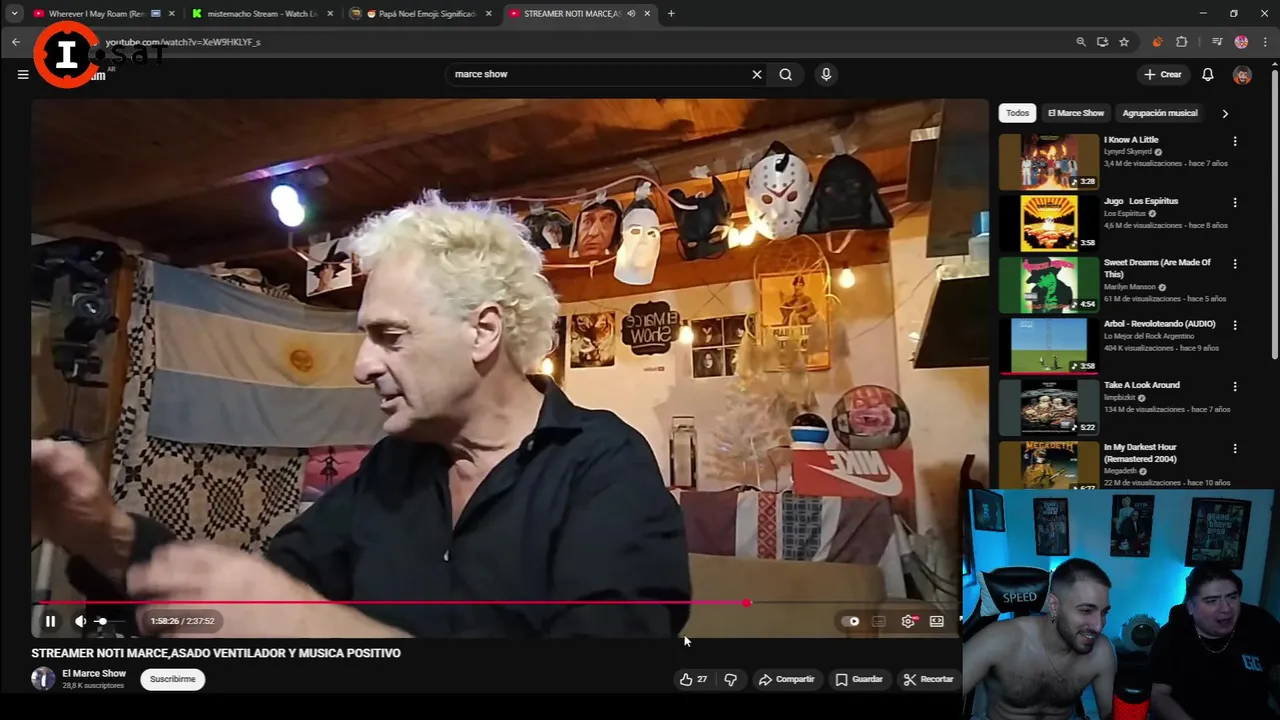Focus the search field containing marce show

coord(596,74)
